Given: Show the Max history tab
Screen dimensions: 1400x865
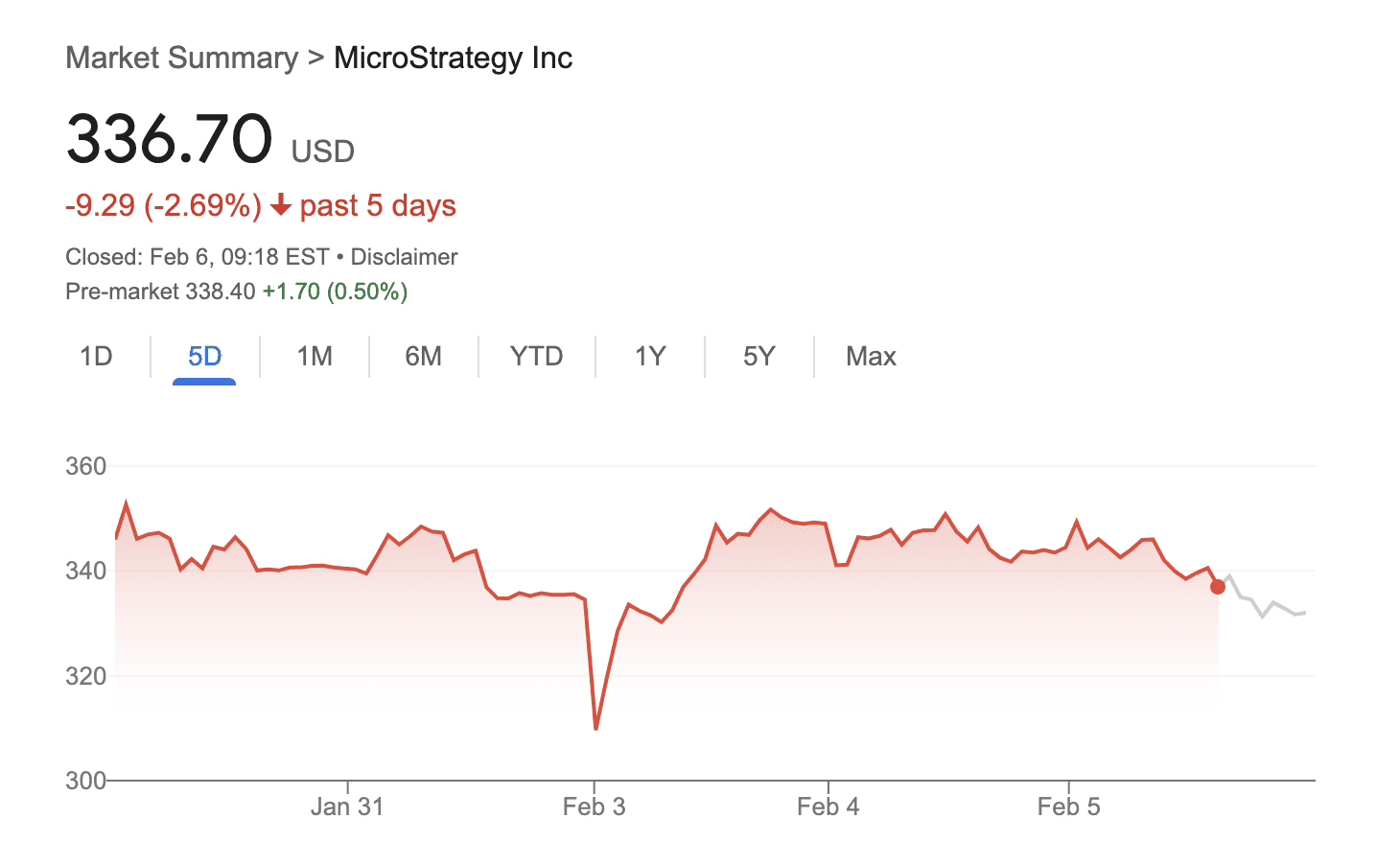Looking at the screenshot, I should coord(871,357).
